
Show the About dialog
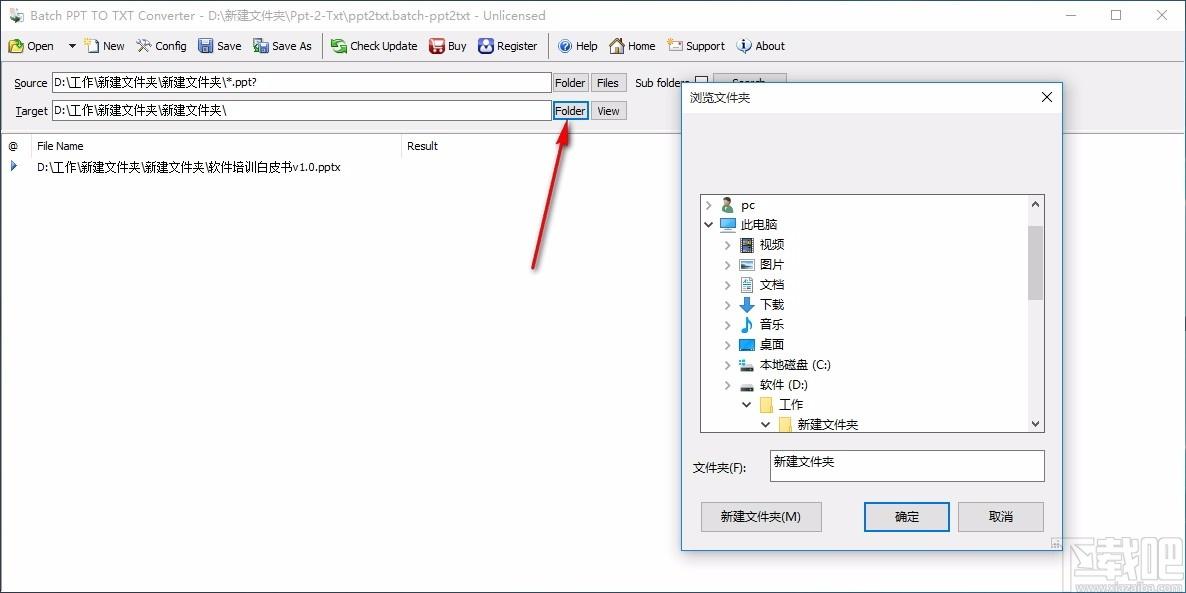pos(761,46)
